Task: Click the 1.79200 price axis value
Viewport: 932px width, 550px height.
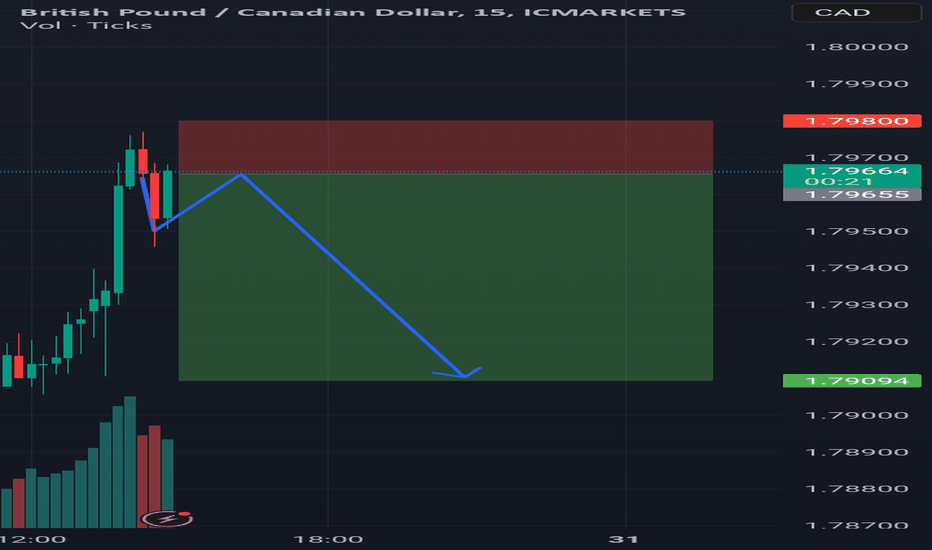Action: pyautogui.click(x=857, y=342)
